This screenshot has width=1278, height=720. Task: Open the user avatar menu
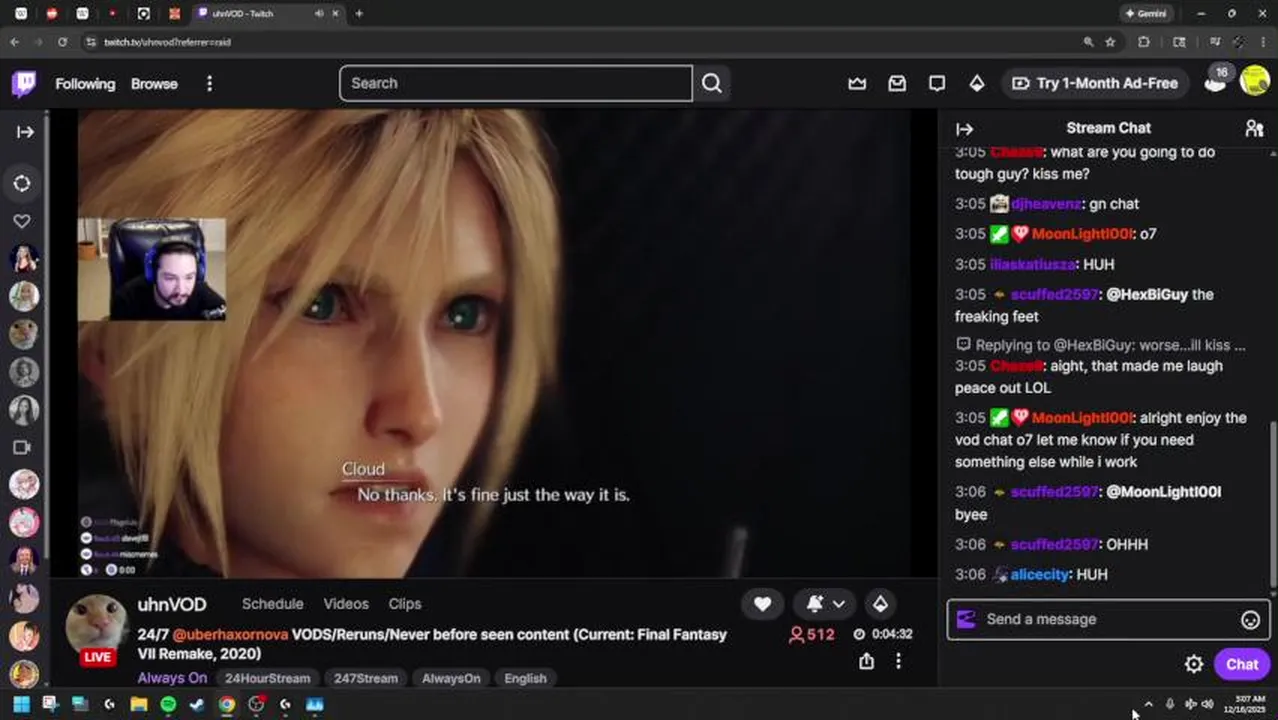coord(1255,81)
